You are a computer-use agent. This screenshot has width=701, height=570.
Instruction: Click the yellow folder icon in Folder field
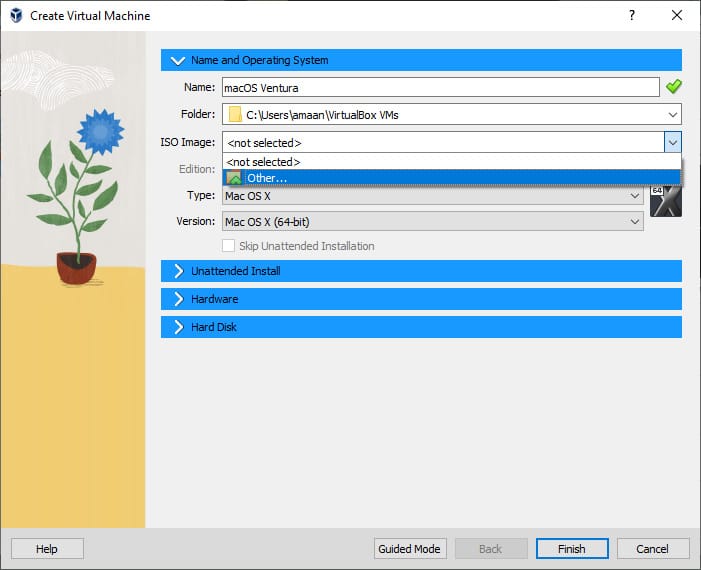[x=235, y=115]
